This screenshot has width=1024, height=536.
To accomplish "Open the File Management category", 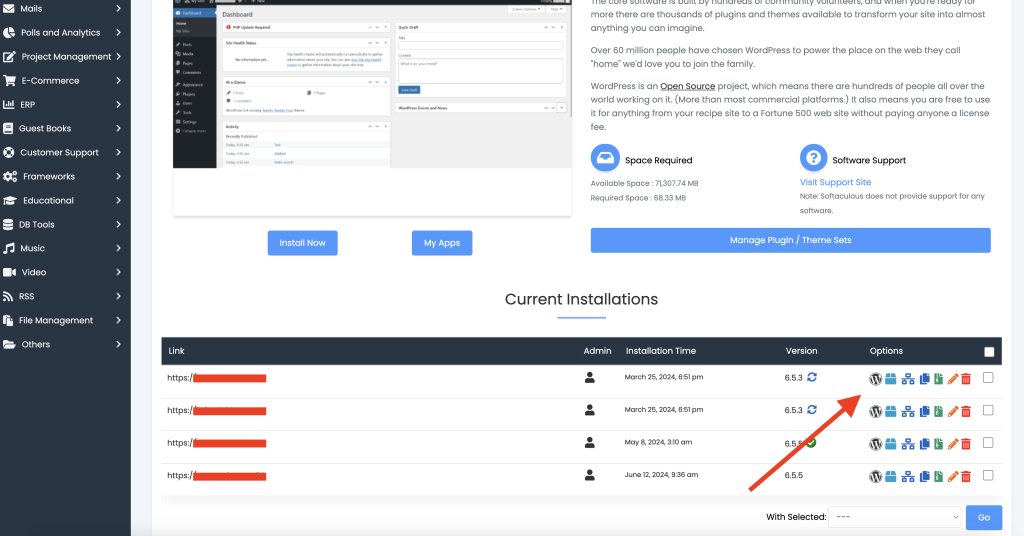I will [x=63, y=321].
